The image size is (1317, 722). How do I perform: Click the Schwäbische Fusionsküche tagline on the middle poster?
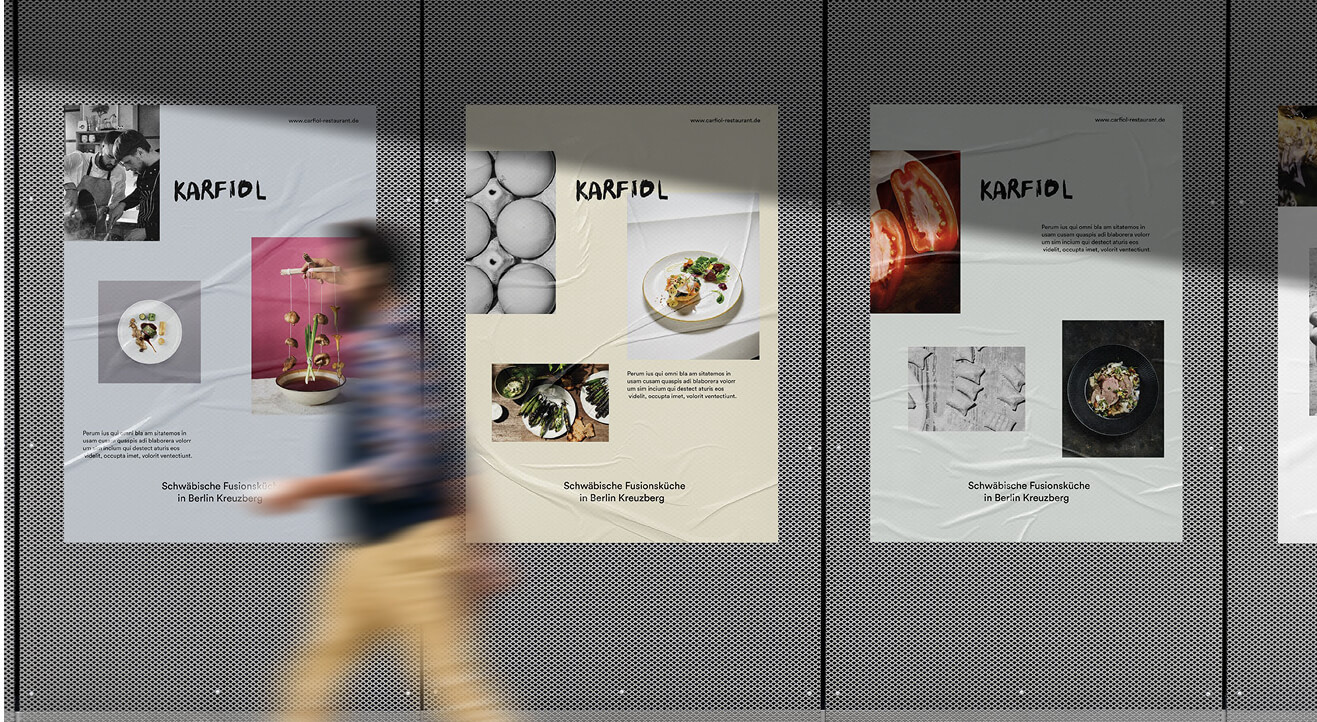[x=624, y=491]
